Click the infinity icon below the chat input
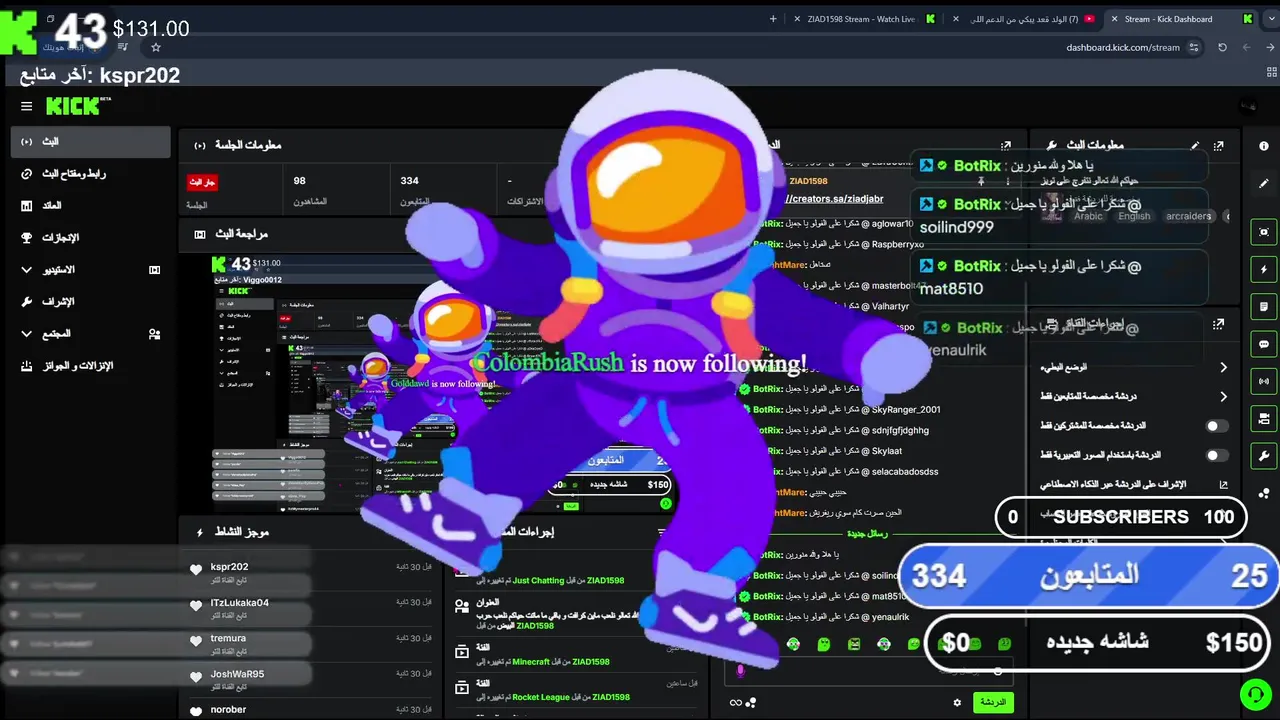This screenshot has height=720, width=1280. pos(736,703)
